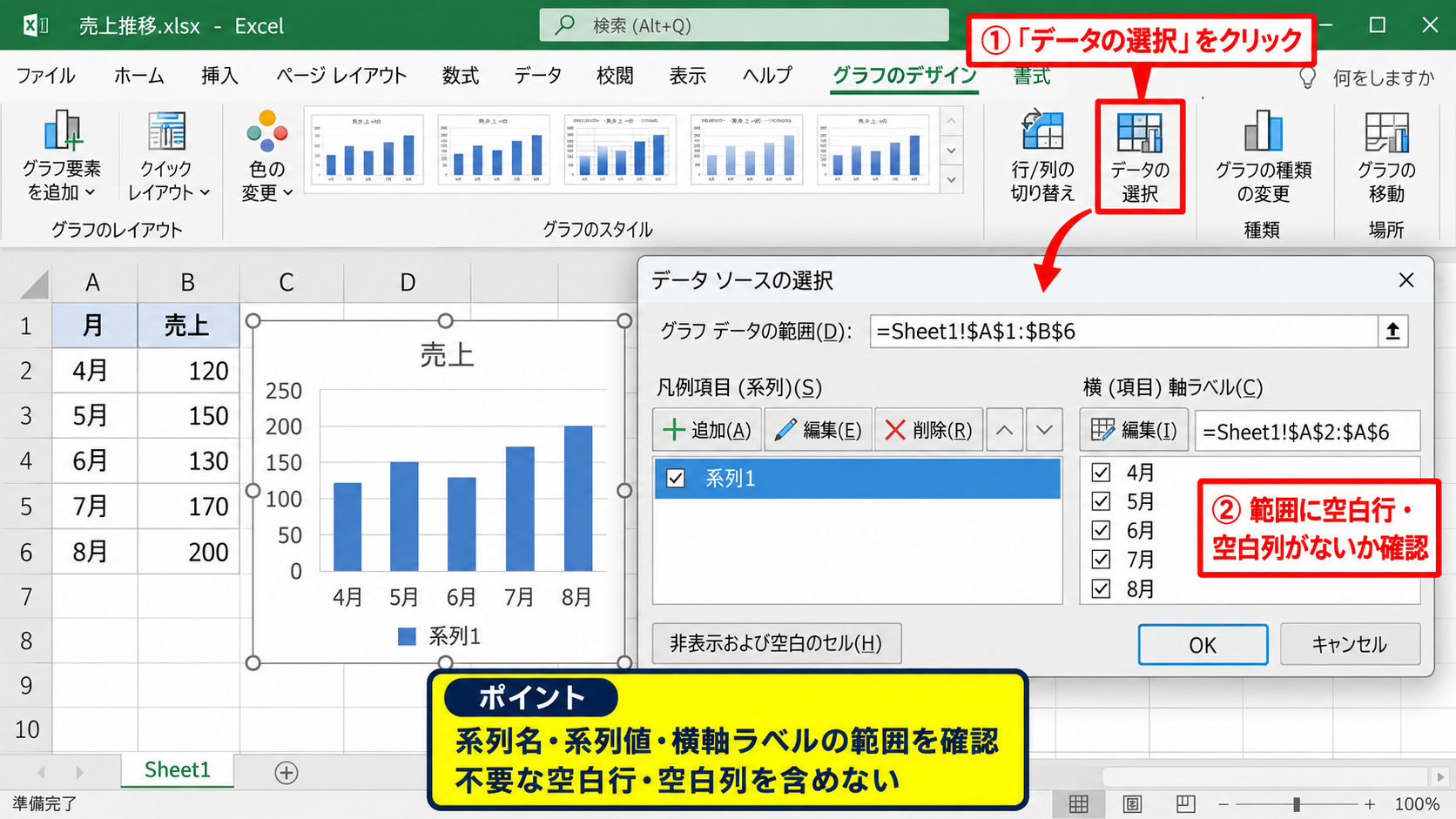Click Switch Row/Column (行/列の切り替え) icon
The width and height of the screenshot is (1456, 819).
[1042, 131]
